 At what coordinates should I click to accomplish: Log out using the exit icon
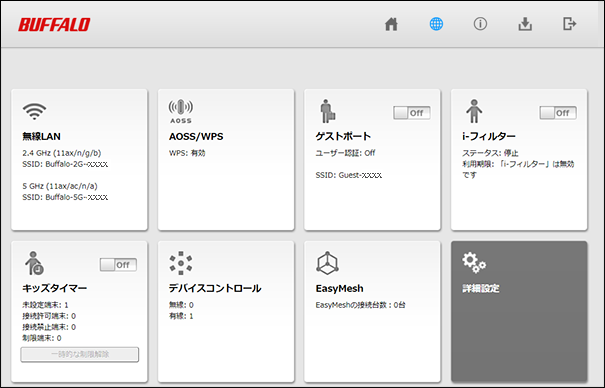click(570, 24)
